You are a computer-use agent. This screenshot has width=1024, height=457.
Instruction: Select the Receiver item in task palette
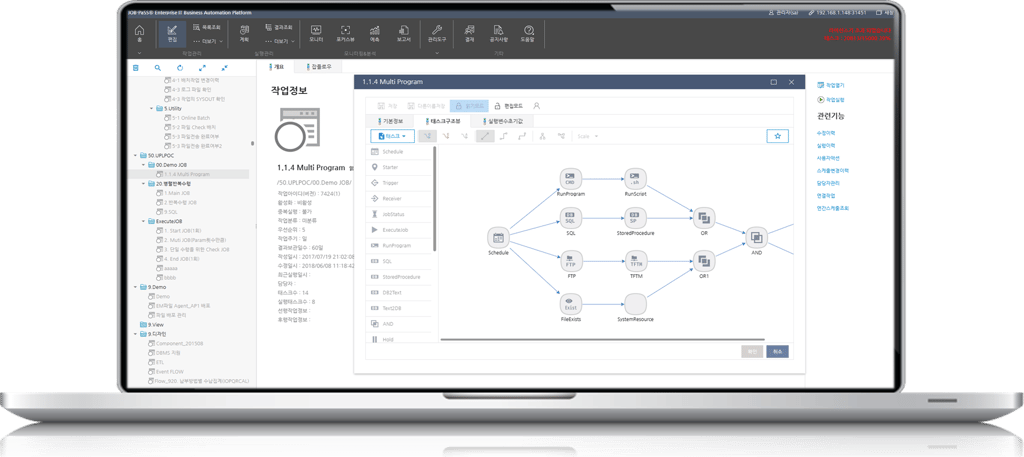point(400,198)
